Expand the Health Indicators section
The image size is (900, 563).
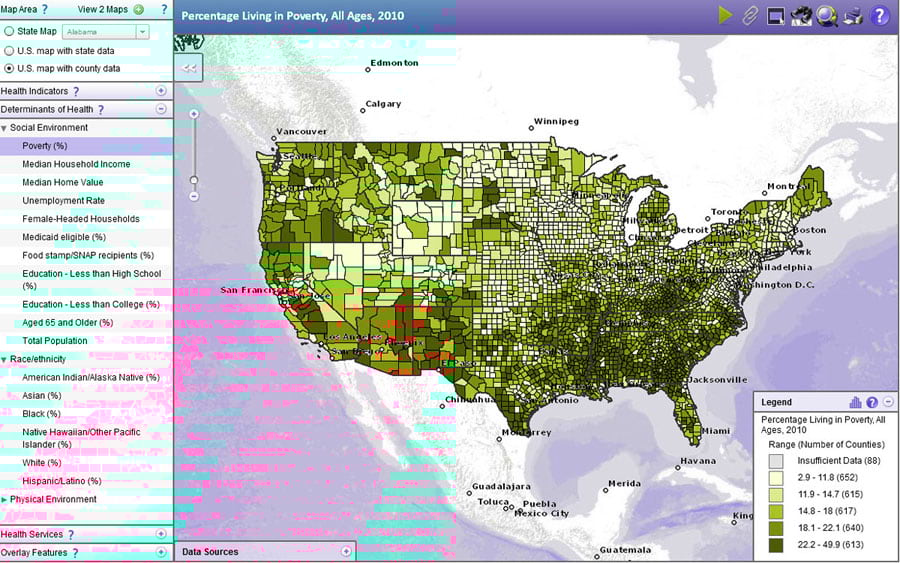pyautogui.click(x=161, y=91)
